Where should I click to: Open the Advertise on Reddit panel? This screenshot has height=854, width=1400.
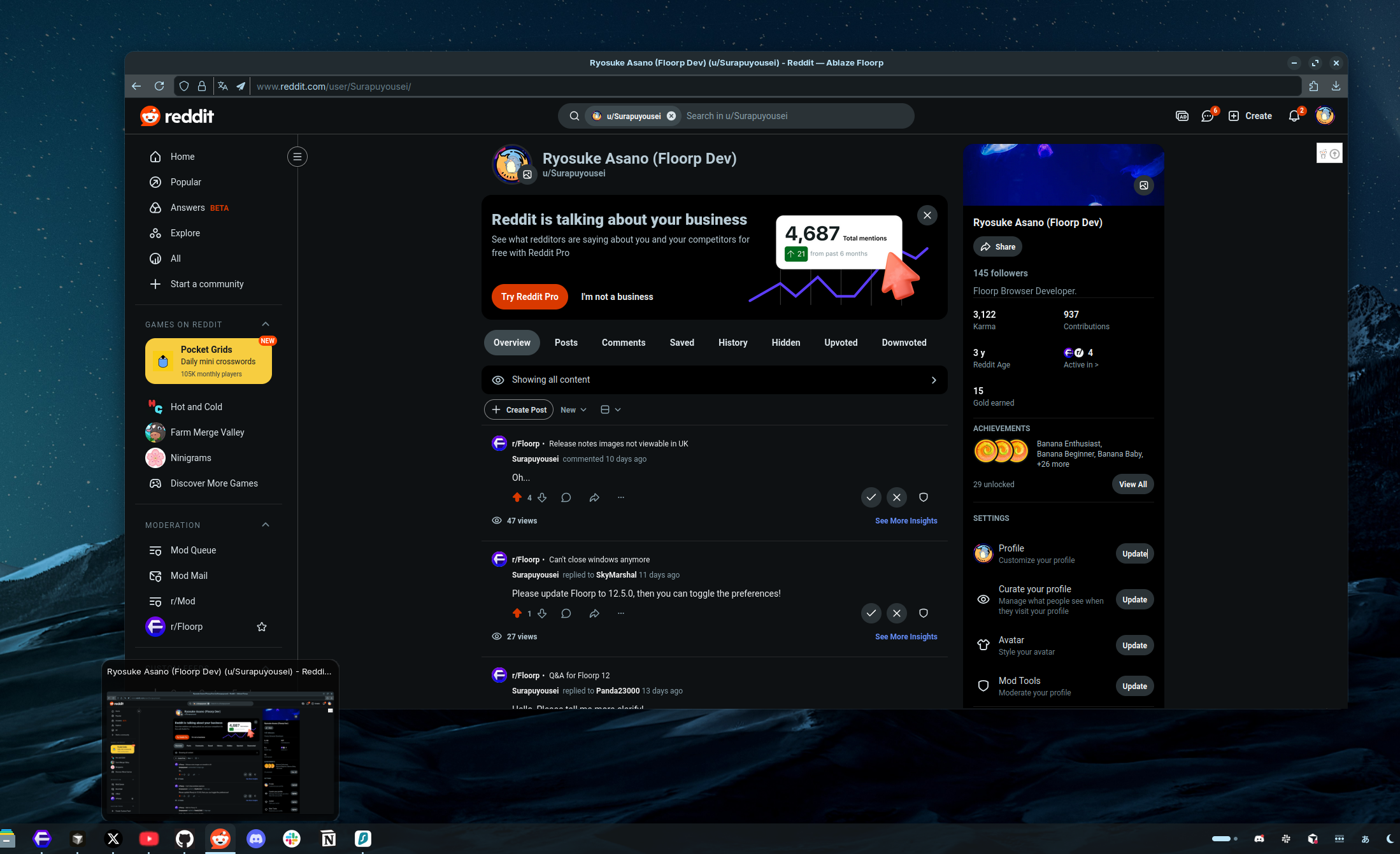click(1182, 116)
